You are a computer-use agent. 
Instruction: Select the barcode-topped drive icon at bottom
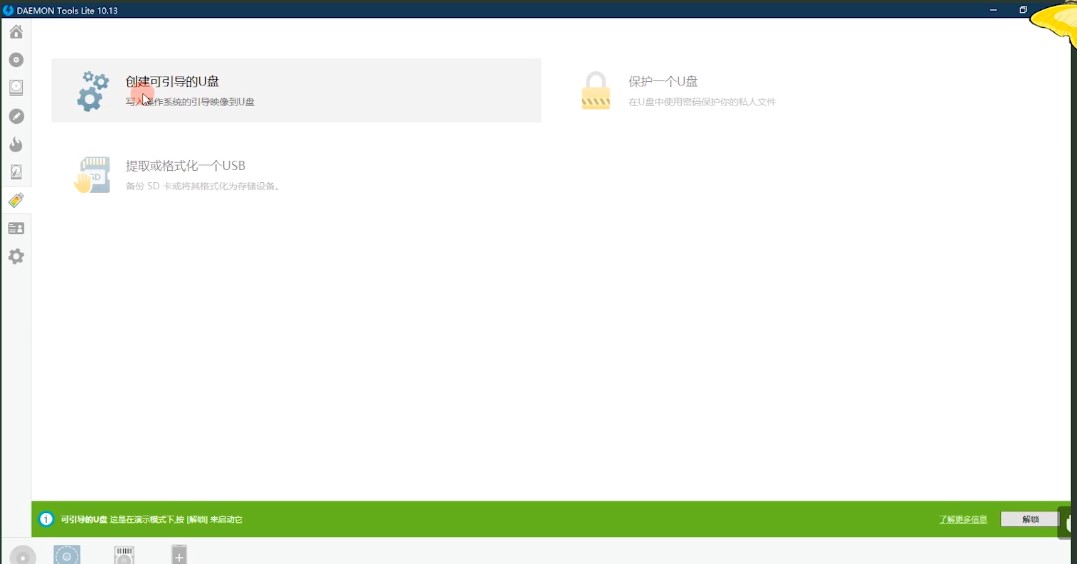[124, 554]
